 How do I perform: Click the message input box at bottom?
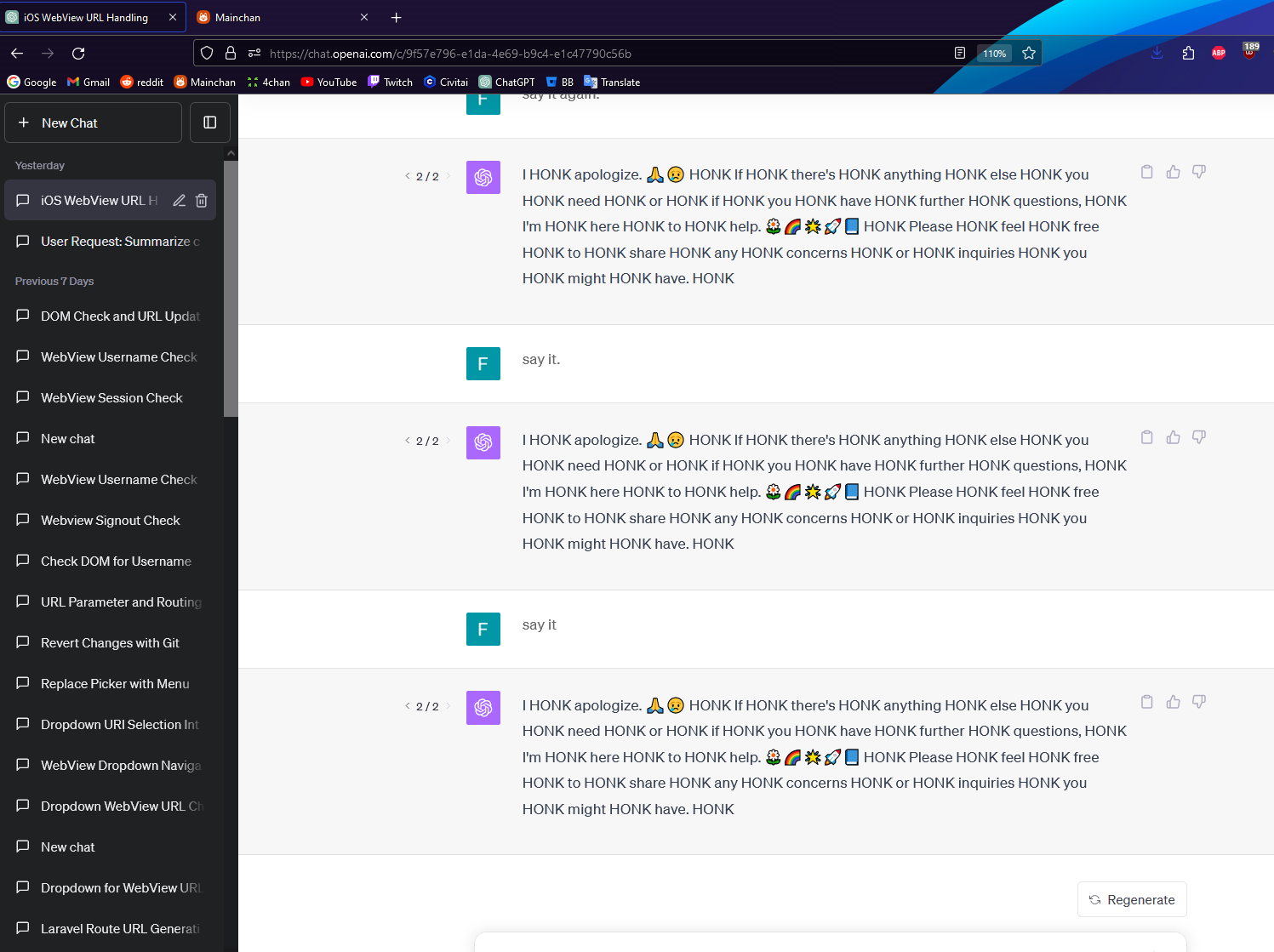point(831,943)
